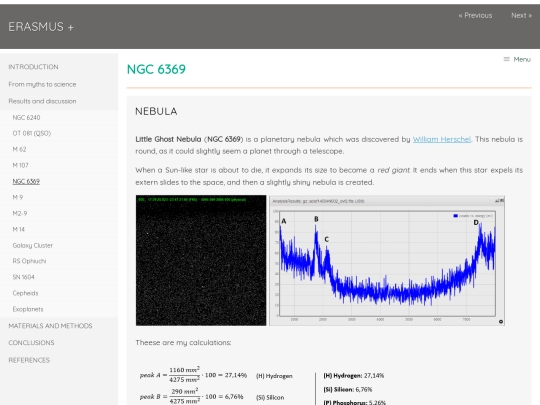Click '(H) Hydrogen: 27,14%' result
Viewport: 540px width, 405px height.
353,376
